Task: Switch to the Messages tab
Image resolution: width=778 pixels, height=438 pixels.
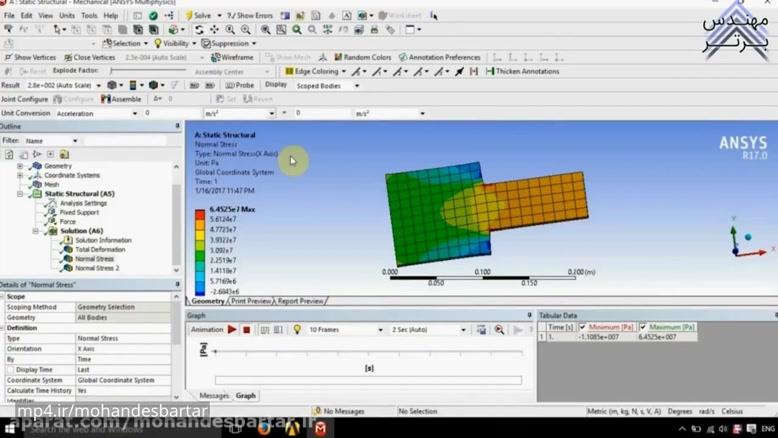Action: tap(214, 396)
